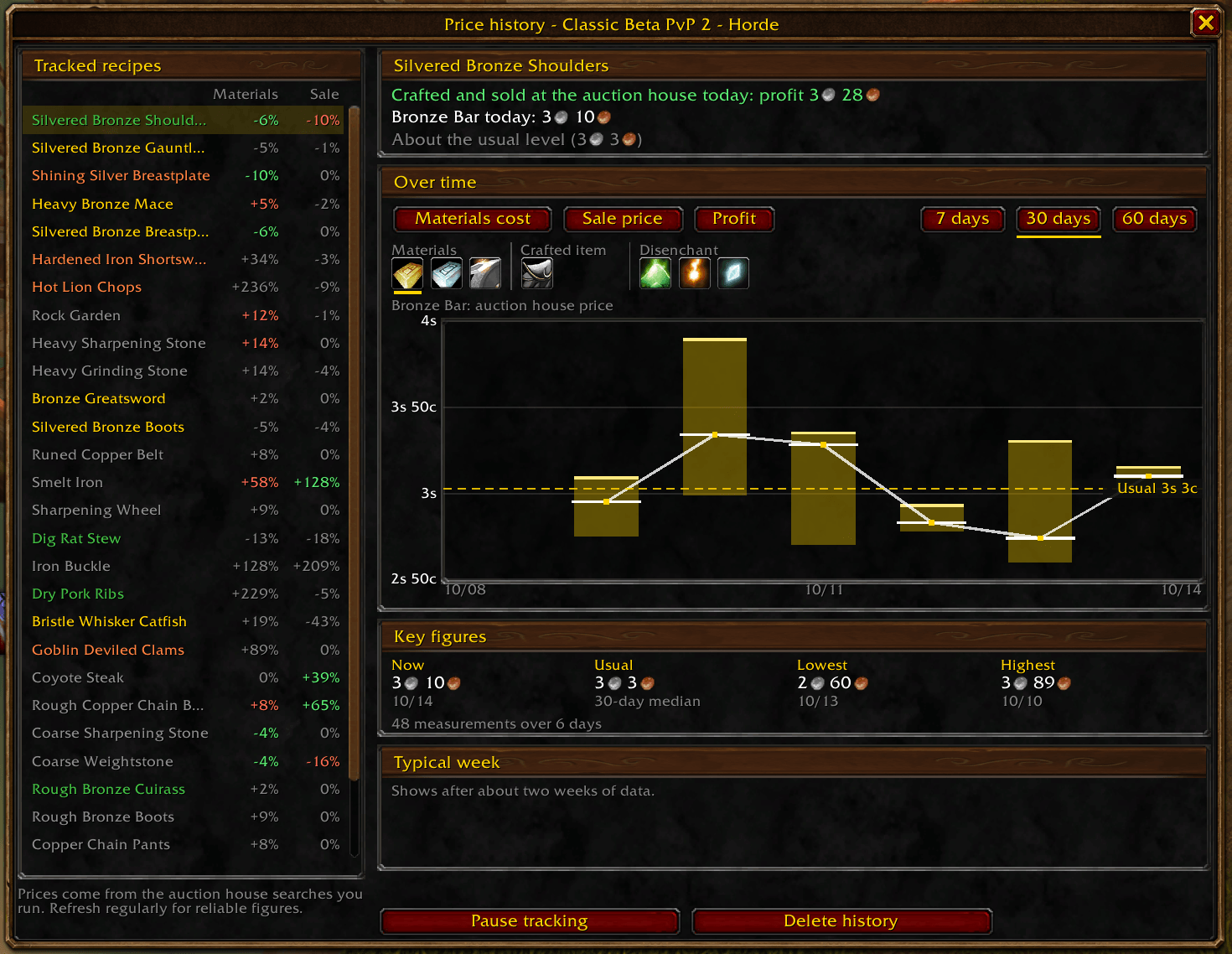Click Smelt Iron +128% sale value
1232x954 pixels.
pyautogui.click(x=317, y=482)
